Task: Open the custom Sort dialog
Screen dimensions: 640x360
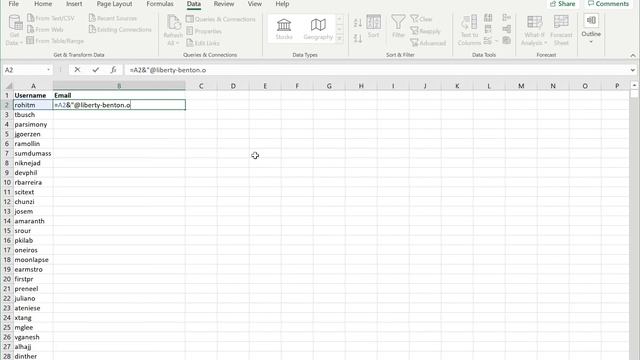Action: point(373,27)
